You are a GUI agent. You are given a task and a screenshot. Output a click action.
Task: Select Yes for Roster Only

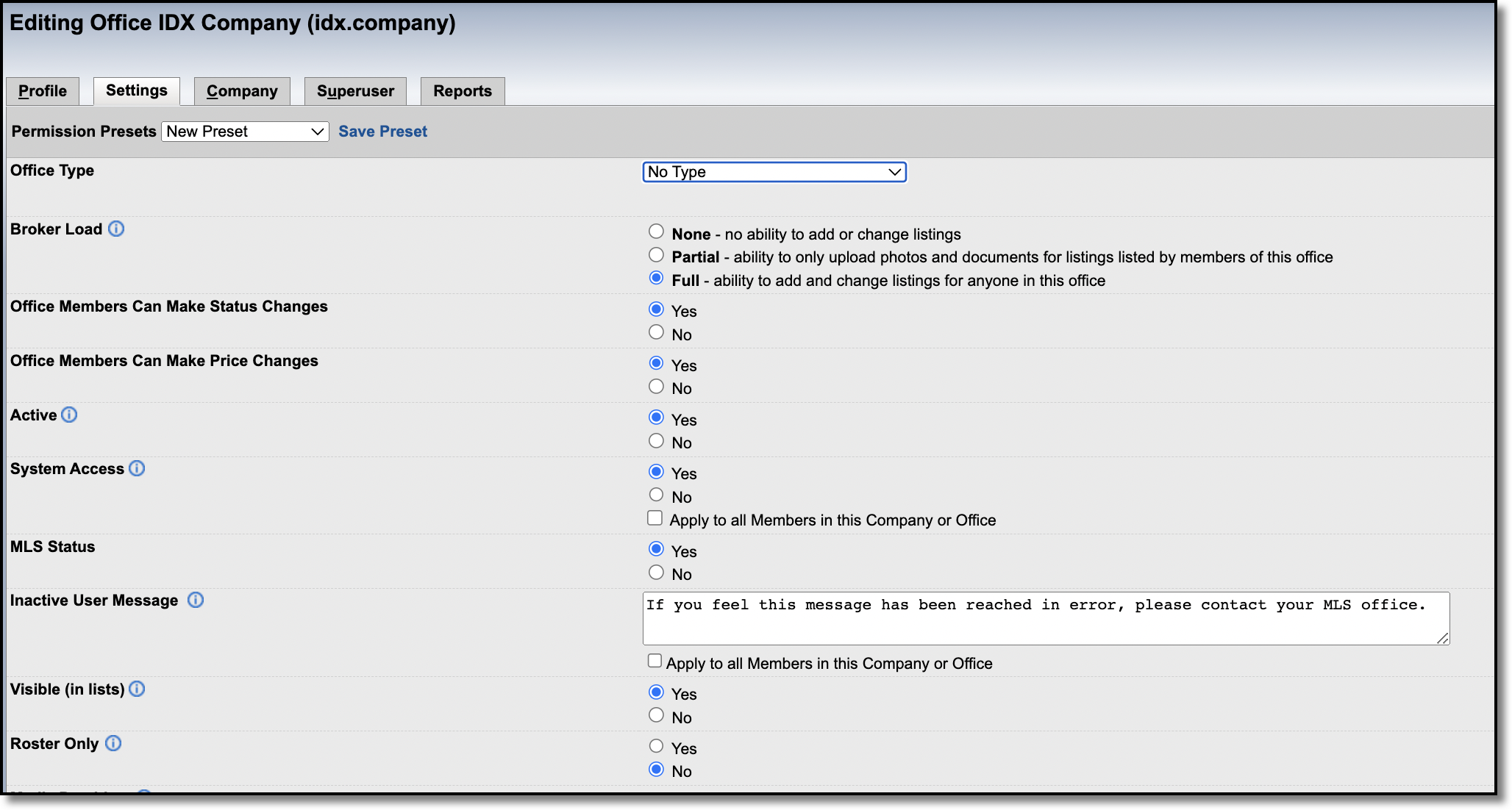click(656, 746)
